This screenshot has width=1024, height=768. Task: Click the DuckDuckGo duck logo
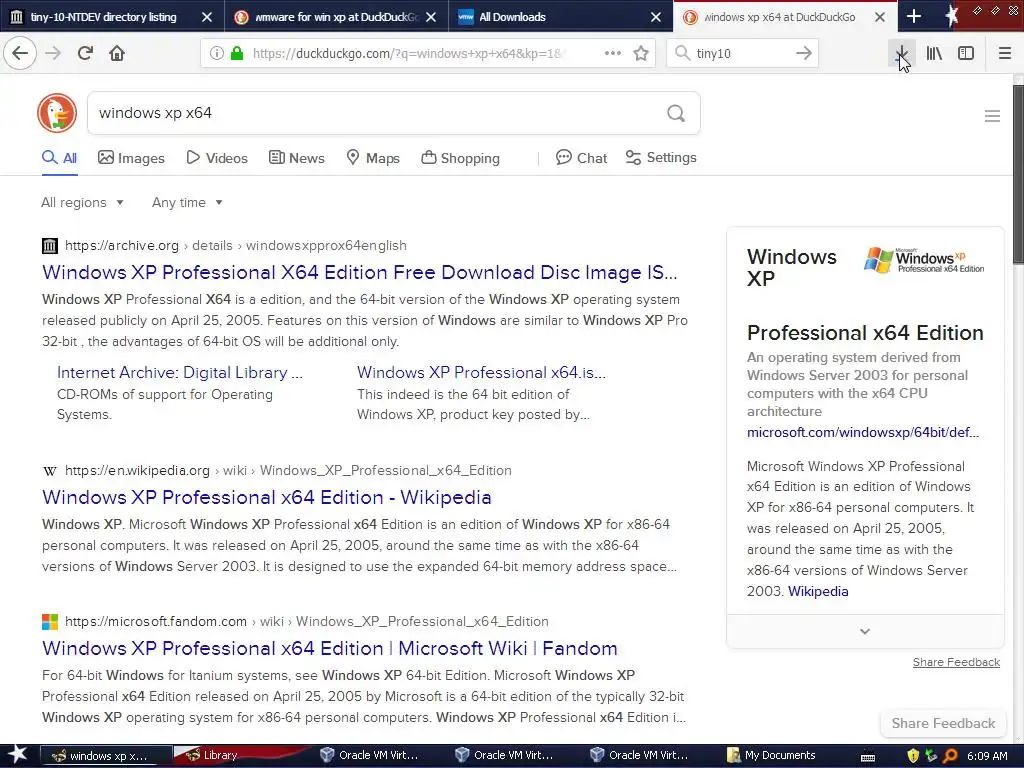(x=57, y=113)
